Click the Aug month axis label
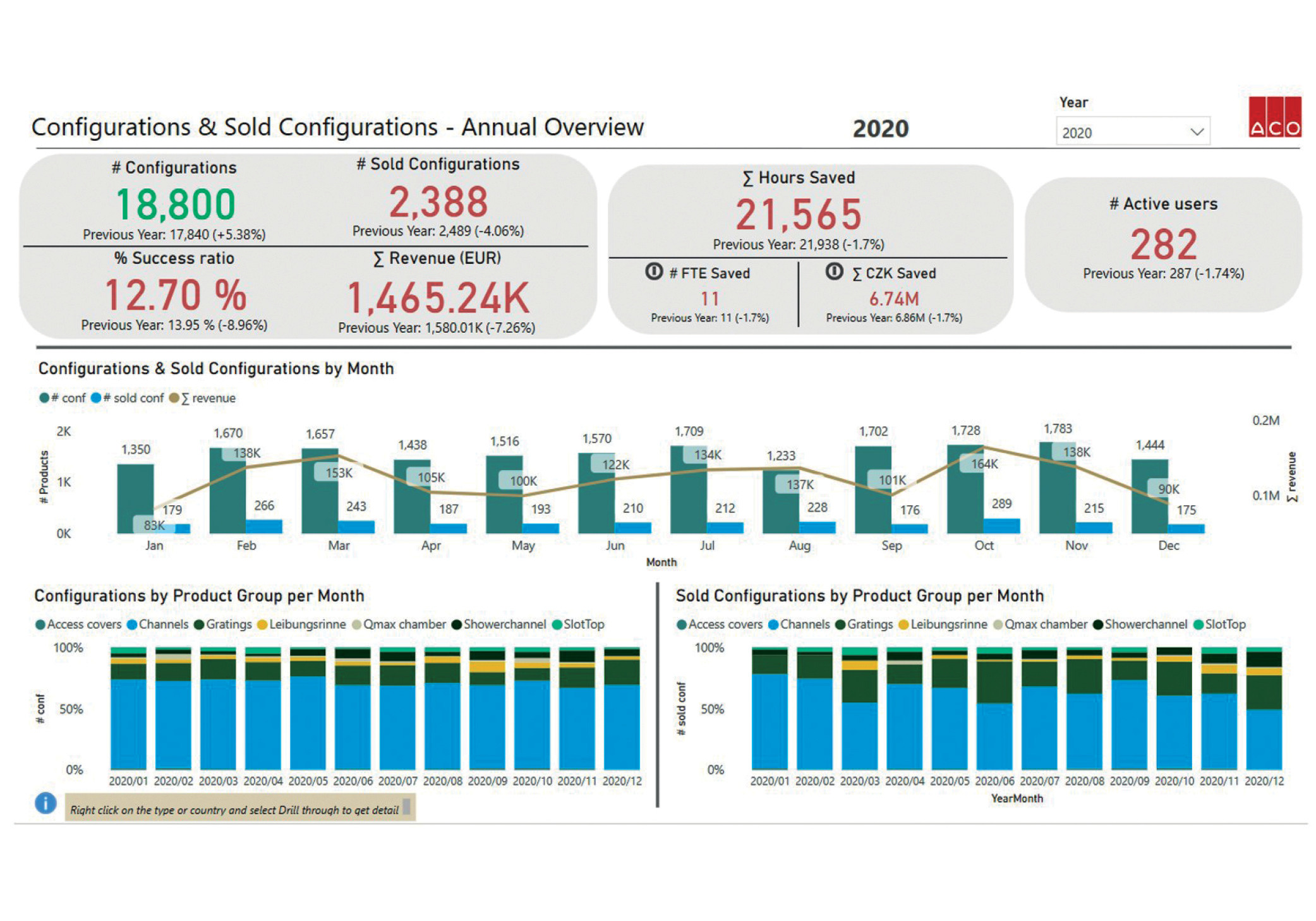1316x921 pixels. pos(799,545)
